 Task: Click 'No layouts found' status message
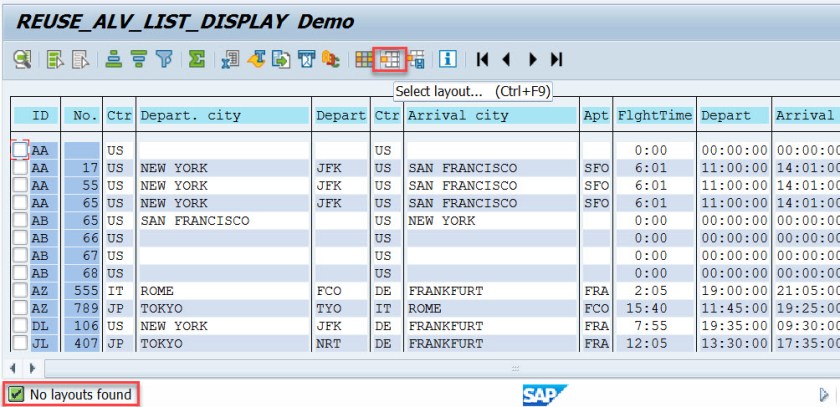pyautogui.click(x=80, y=395)
